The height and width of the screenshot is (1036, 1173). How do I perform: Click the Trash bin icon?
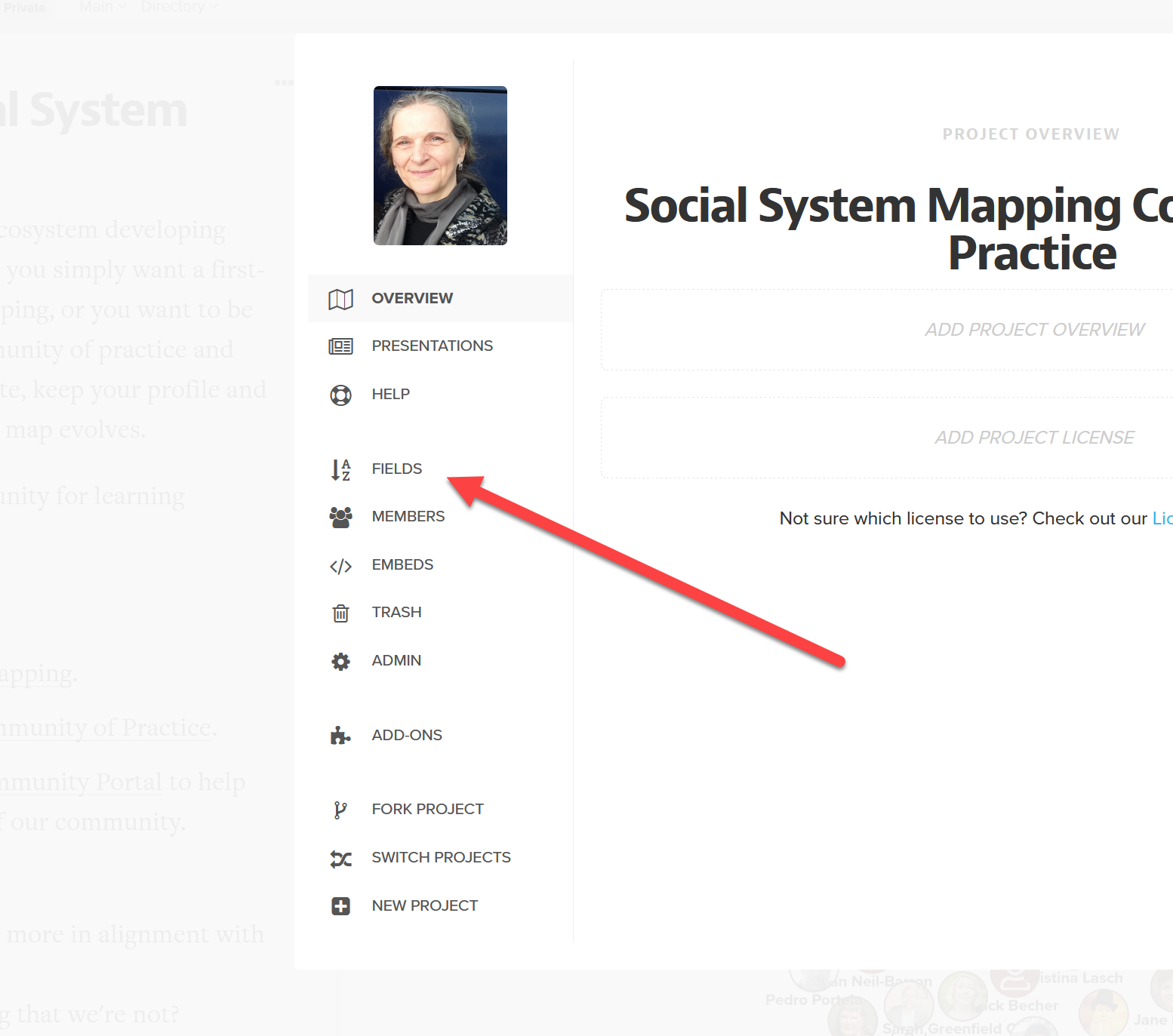(340, 613)
